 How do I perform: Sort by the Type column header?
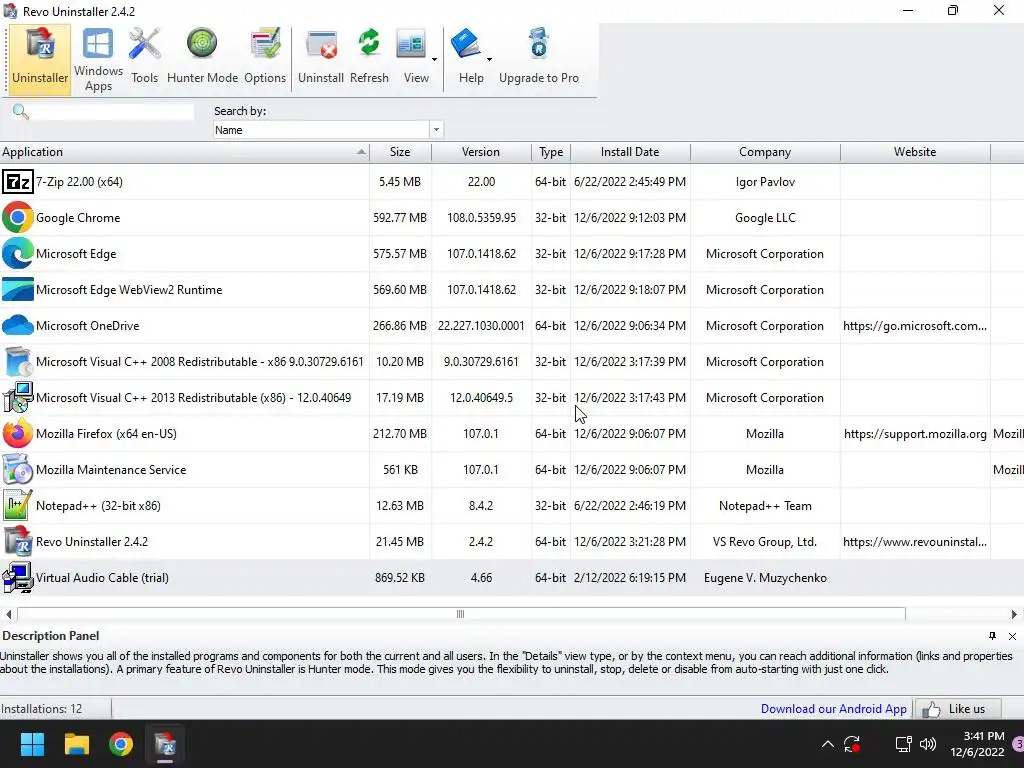pos(551,152)
